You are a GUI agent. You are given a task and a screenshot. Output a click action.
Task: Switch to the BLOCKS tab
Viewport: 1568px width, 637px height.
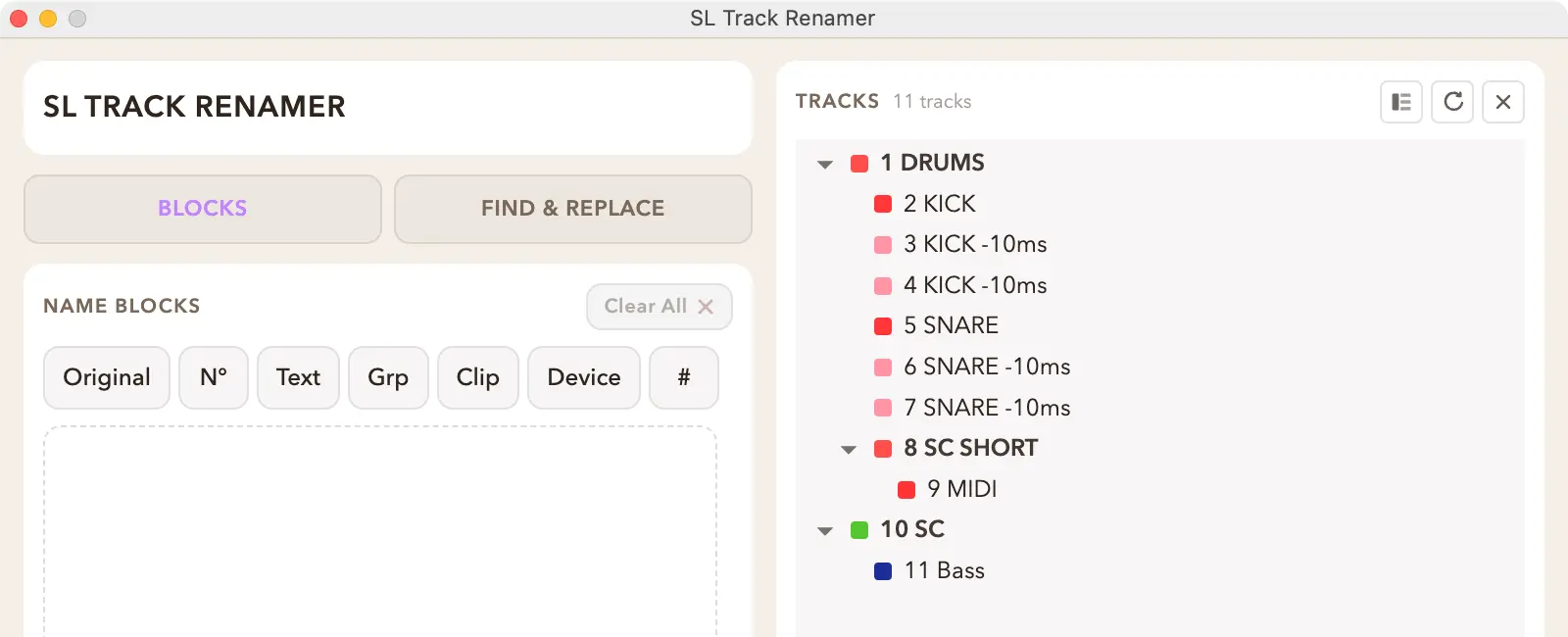[203, 209]
